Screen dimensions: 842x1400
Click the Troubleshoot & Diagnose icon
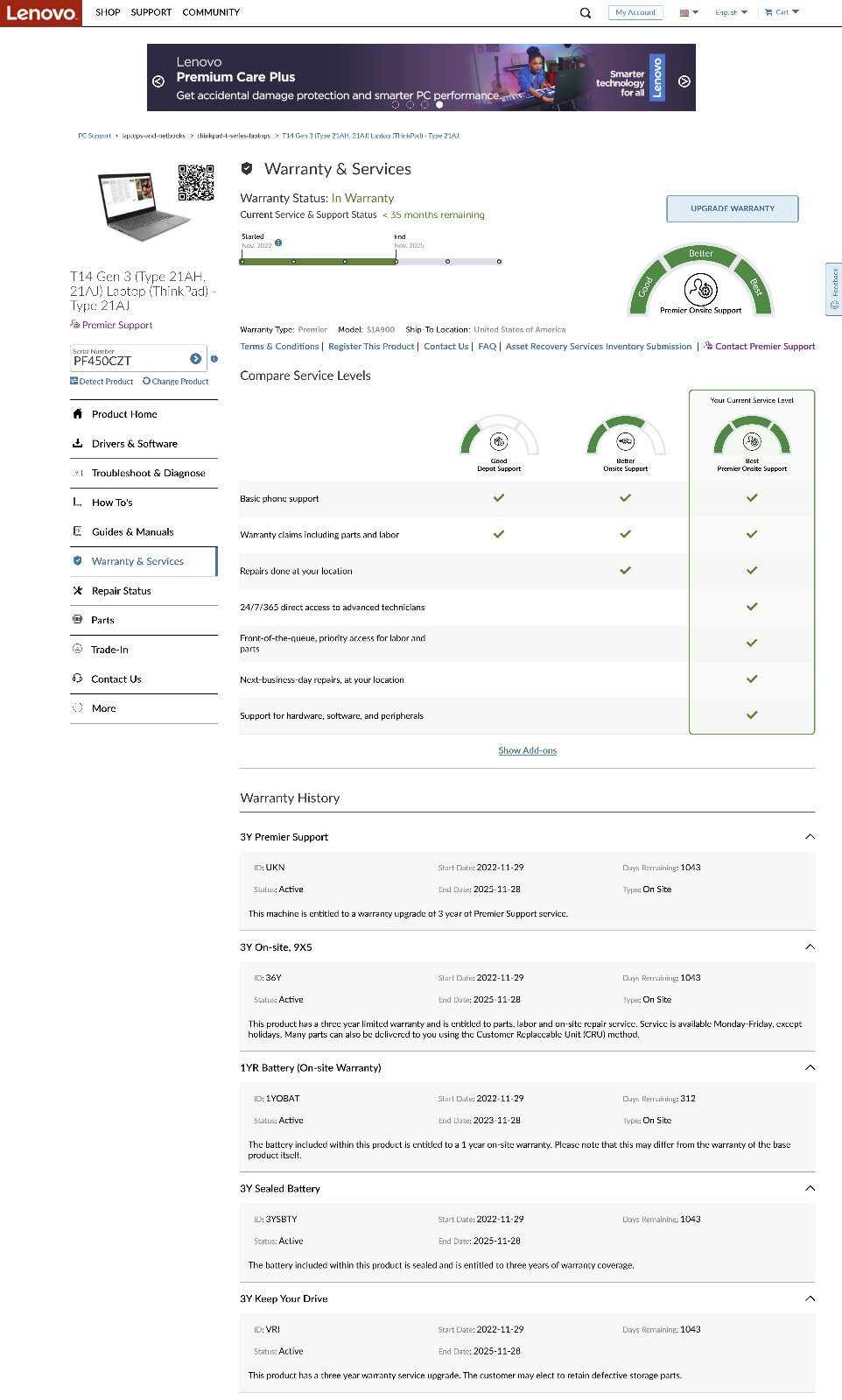tap(78, 473)
